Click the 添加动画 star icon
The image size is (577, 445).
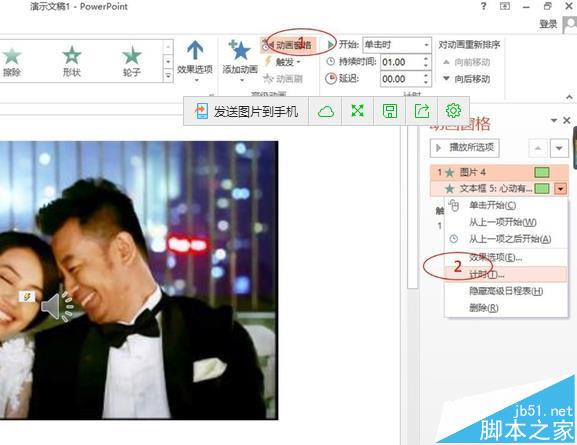[240, 50]
